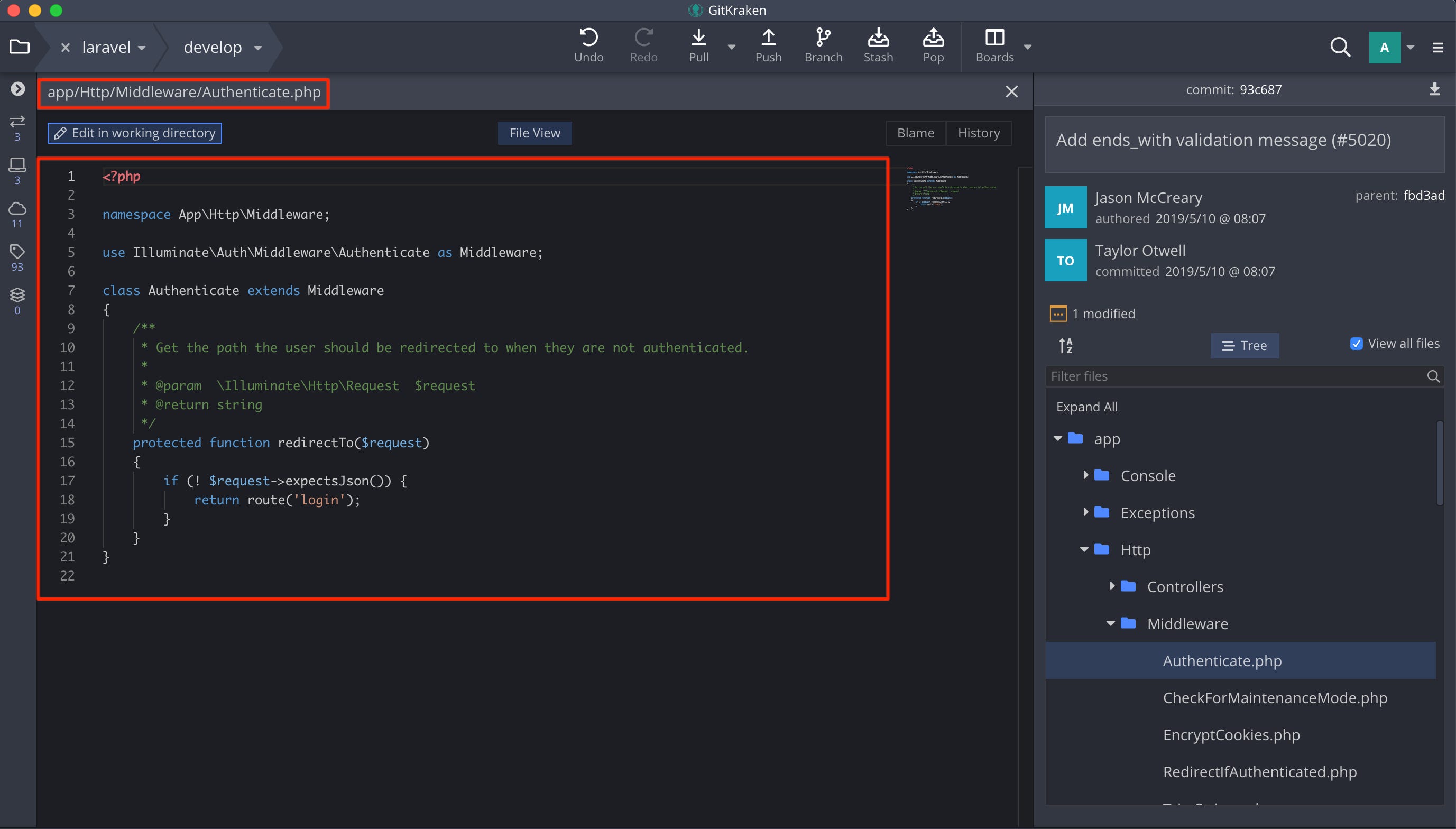The width and height of the screenshot is (1456, 829).
Task: Expand the develop branch dropdown
Action: (x=259, y=47)
